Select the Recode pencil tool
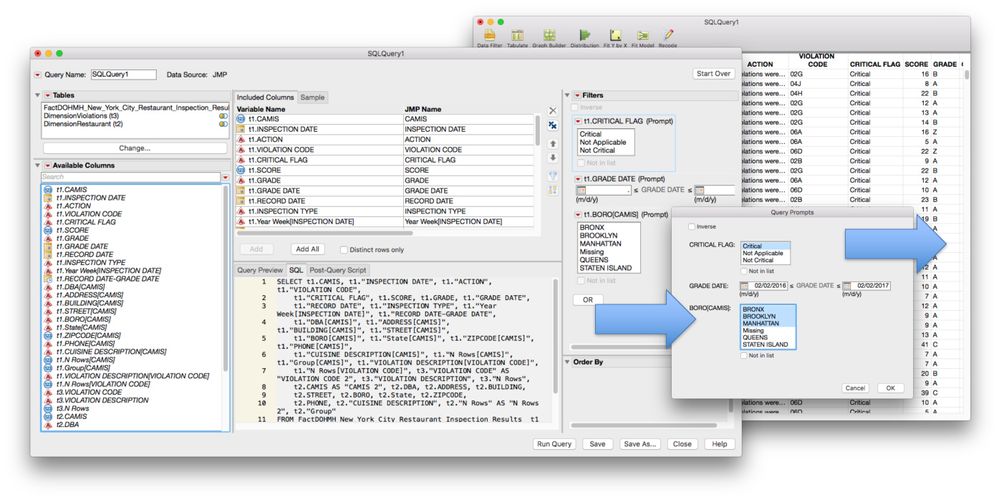999x500 pixels. pos(668,36)
